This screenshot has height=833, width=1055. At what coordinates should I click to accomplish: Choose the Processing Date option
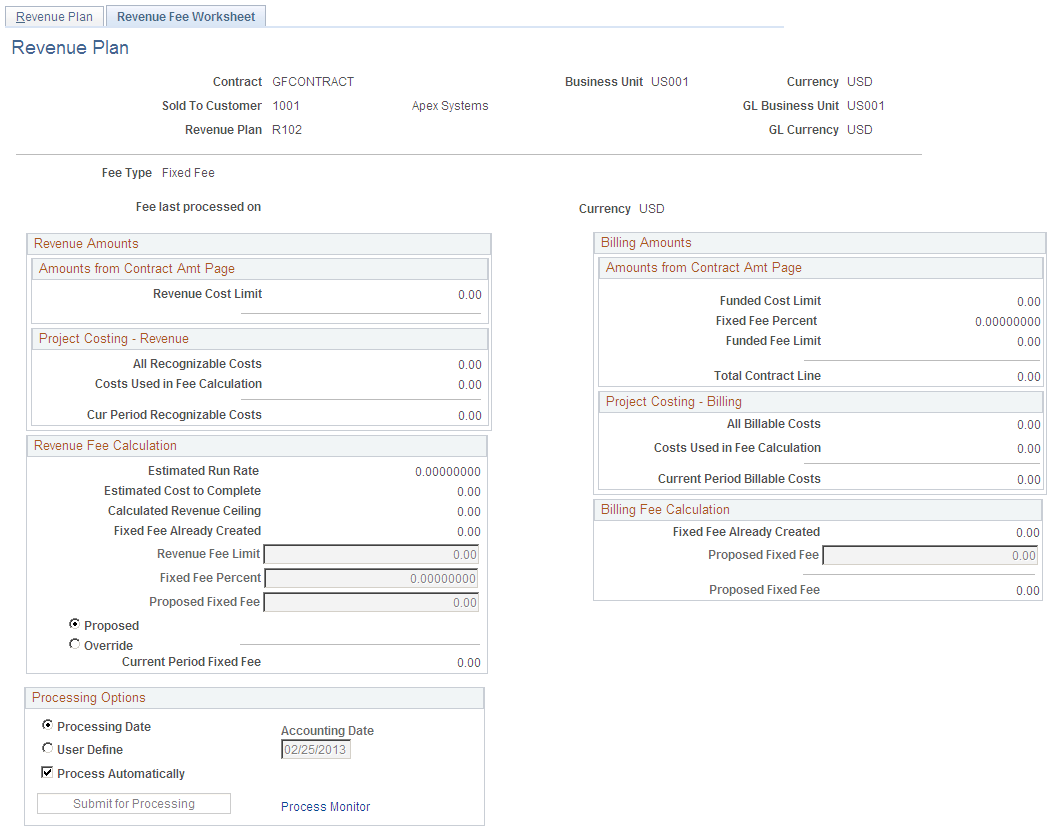tap(47, 726)
